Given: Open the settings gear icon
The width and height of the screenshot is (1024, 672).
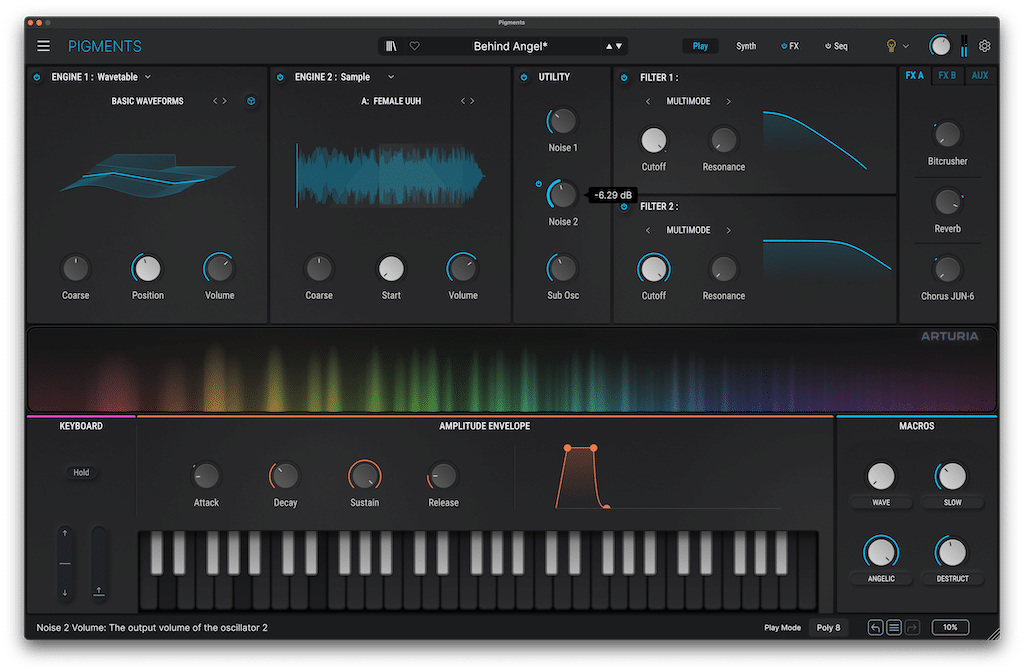Looking at the screenshot, I should (984, 46).
